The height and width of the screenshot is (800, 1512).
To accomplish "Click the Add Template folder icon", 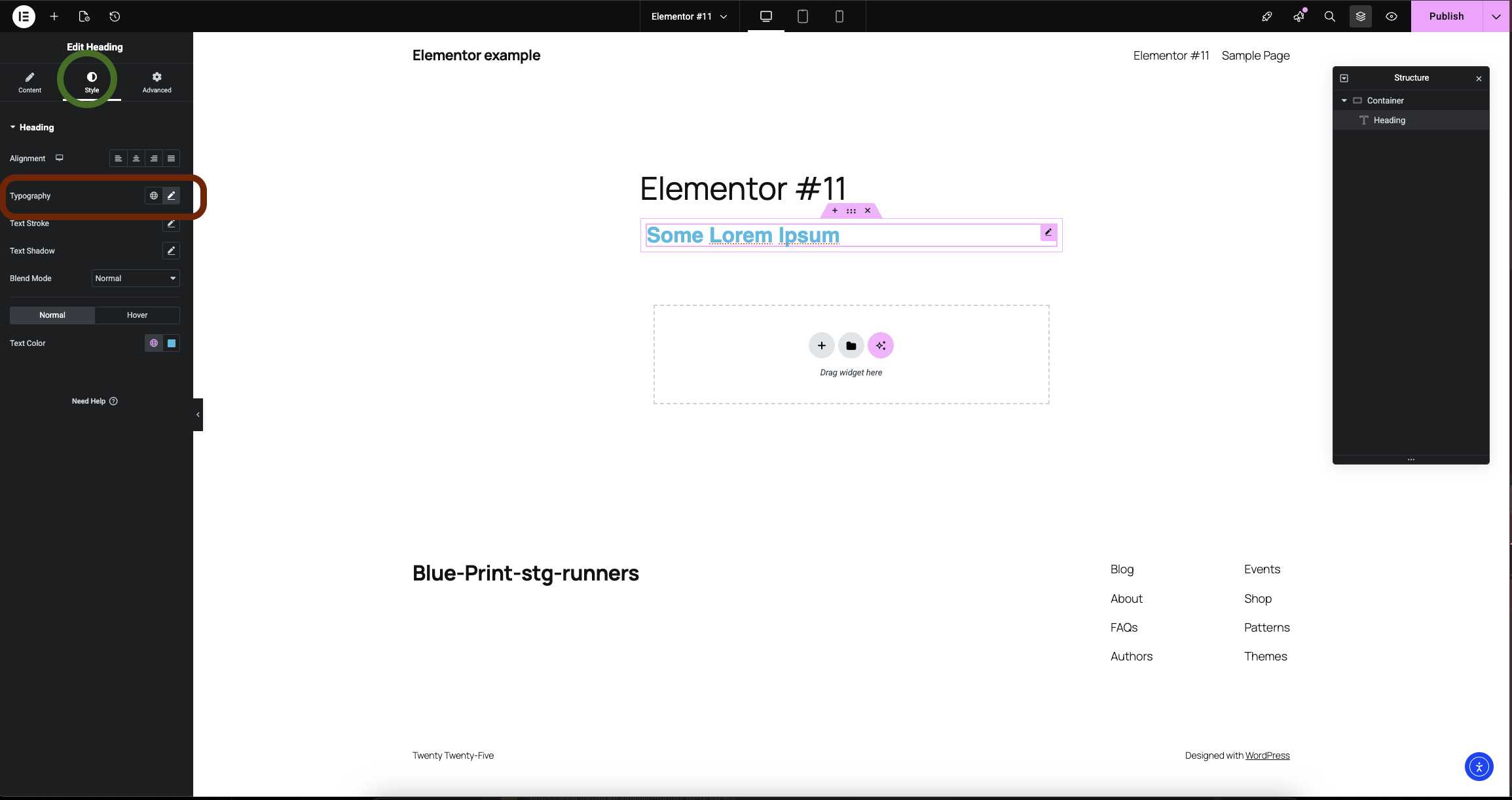I will [x=851, y=345].
